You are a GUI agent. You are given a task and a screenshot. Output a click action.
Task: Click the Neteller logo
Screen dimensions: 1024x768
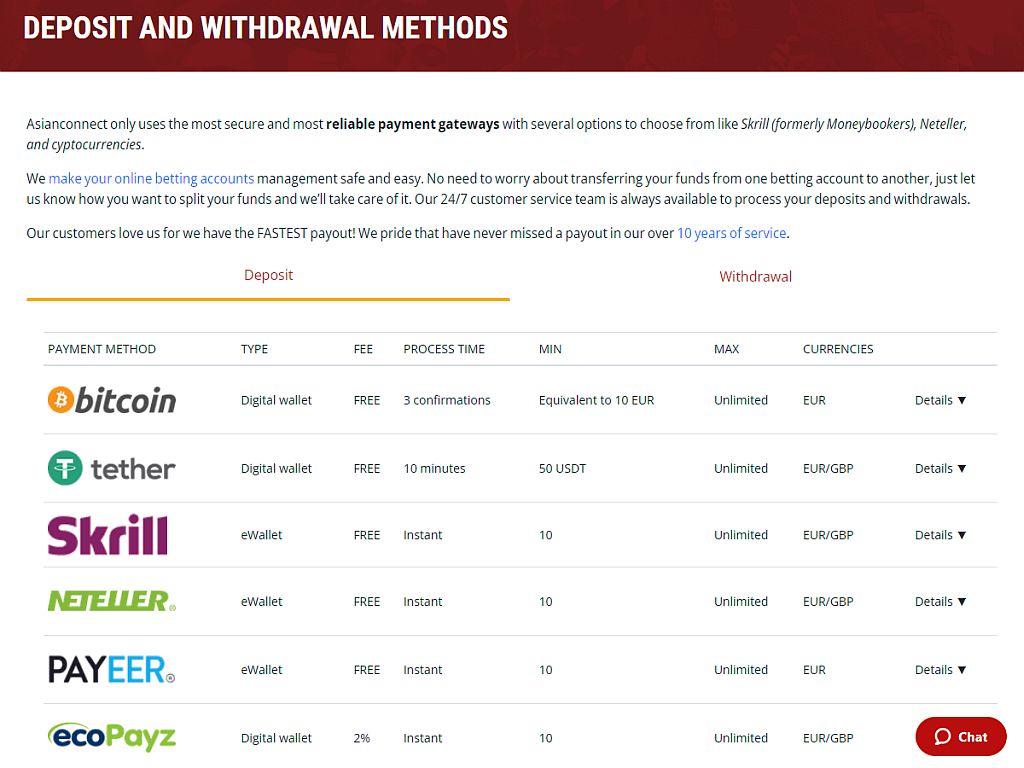(112, 601)
